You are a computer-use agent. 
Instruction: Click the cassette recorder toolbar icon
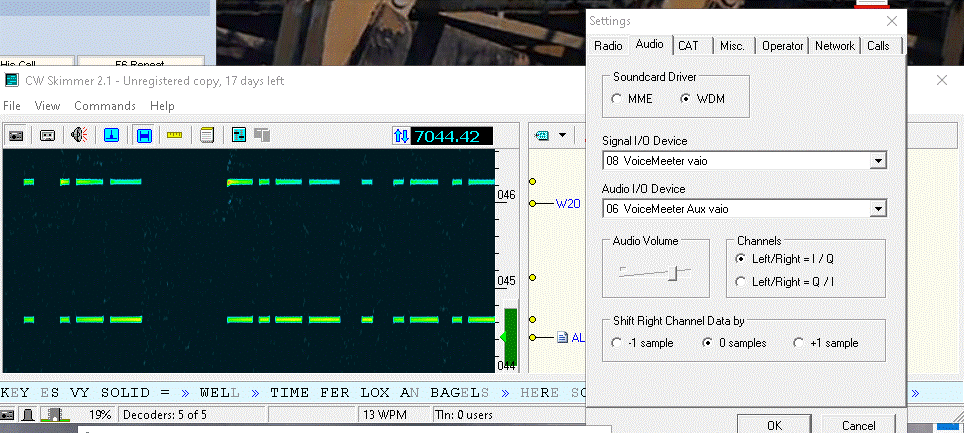click(47, 135)
